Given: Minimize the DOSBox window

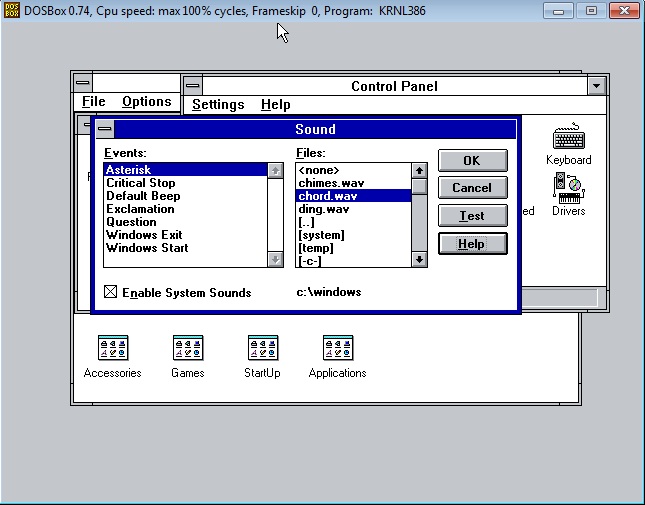Looking at the screenshot, I should coord(558,11).
